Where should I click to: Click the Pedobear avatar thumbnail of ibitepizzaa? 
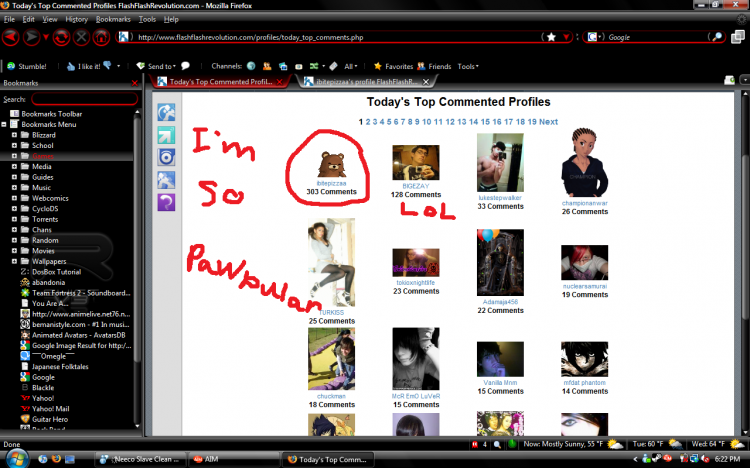(x=331, y=165)
